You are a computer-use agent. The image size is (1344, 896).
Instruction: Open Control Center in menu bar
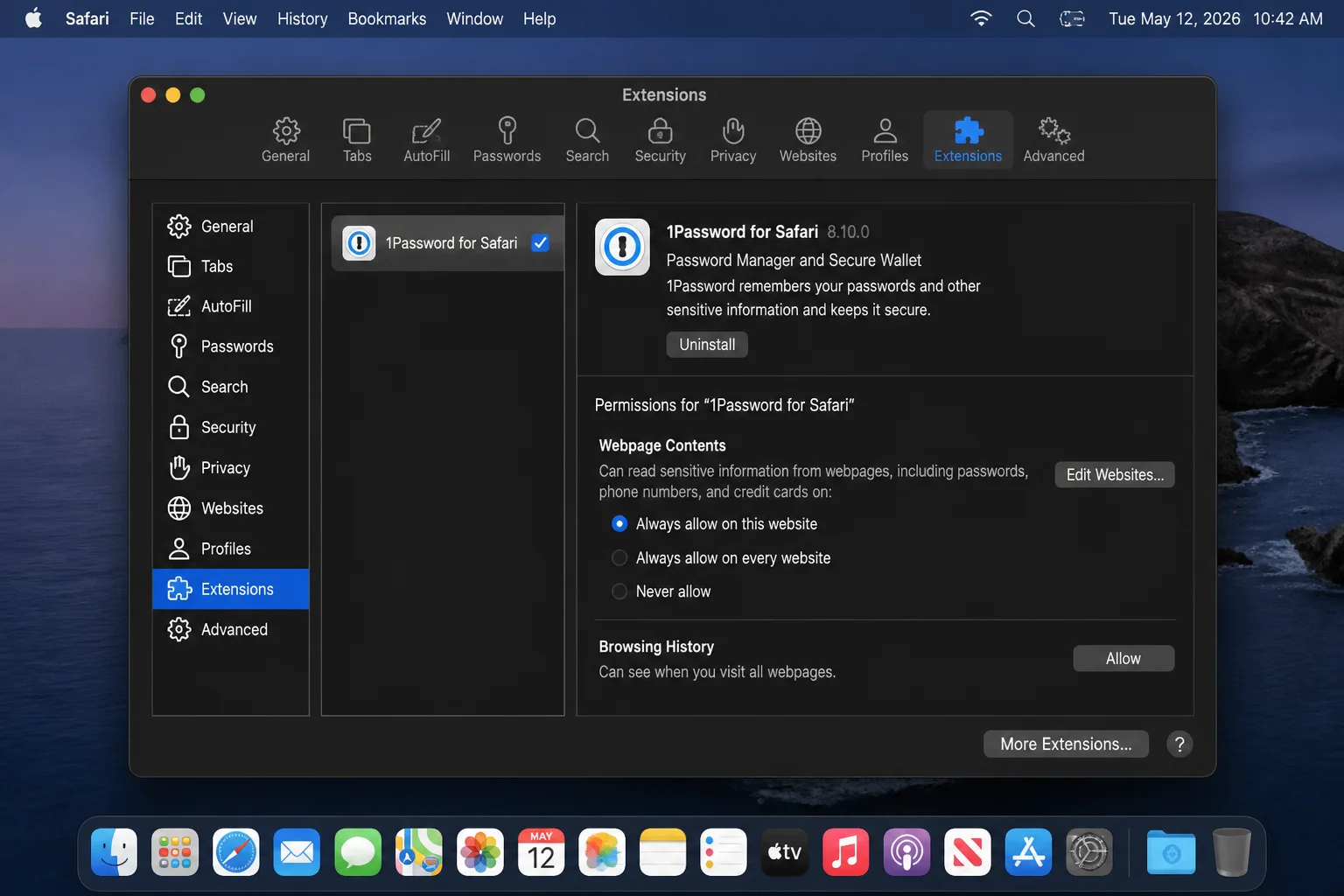tap(1072, 18)
